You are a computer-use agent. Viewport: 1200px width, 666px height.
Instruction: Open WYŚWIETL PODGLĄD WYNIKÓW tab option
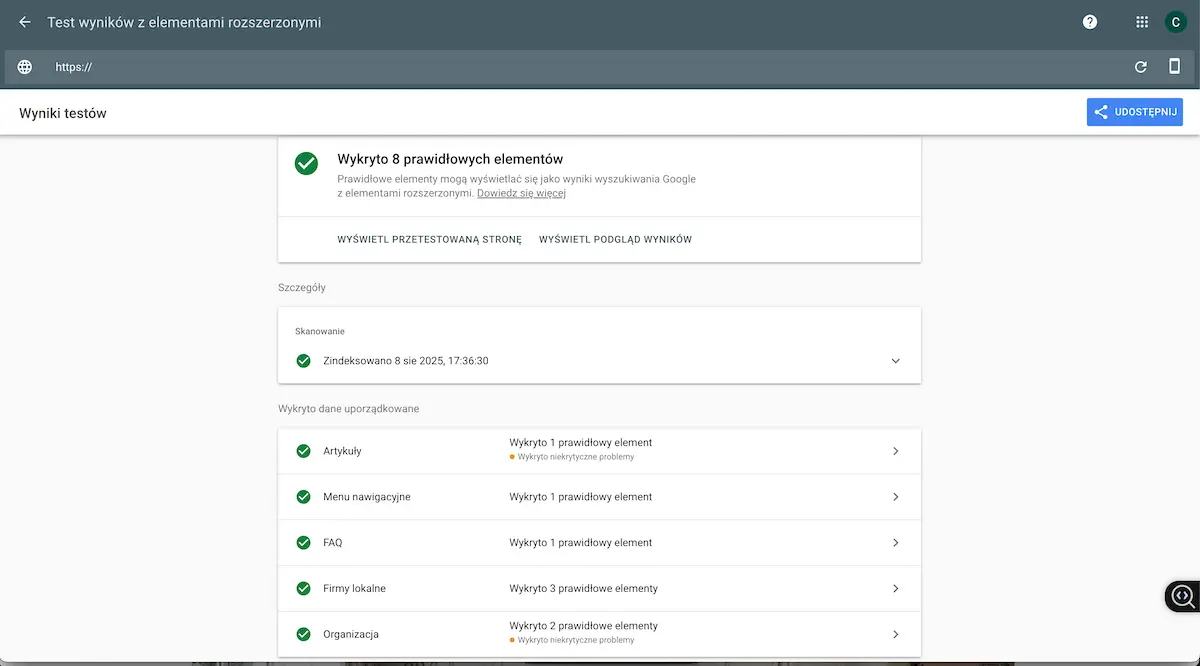click(615, 239)
